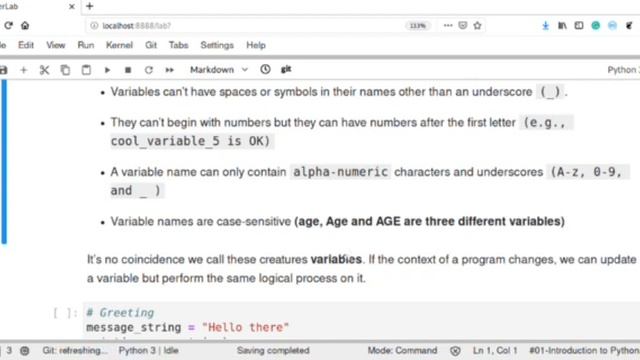Viewport: 640px width, 360px height.
Task: Open the Kernel menu
Action: pos(119,45)
